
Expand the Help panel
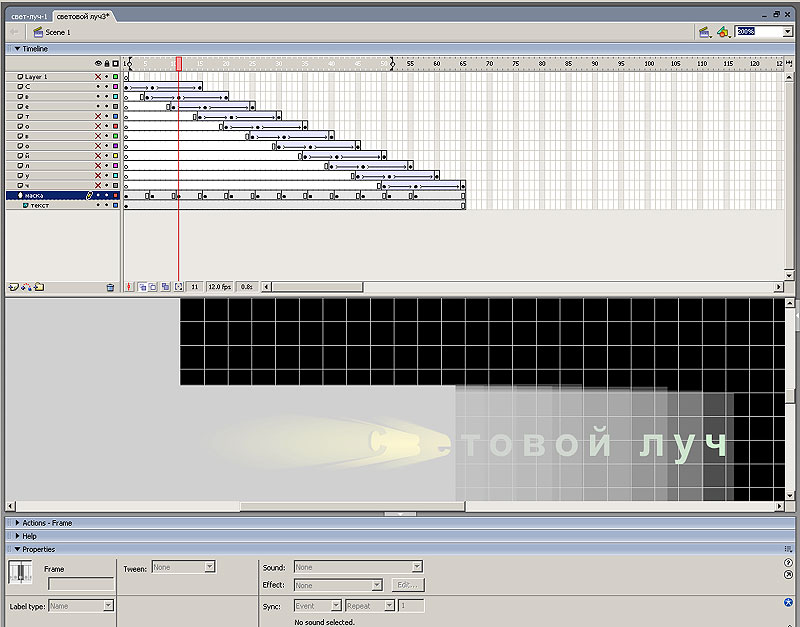(29, 535)
